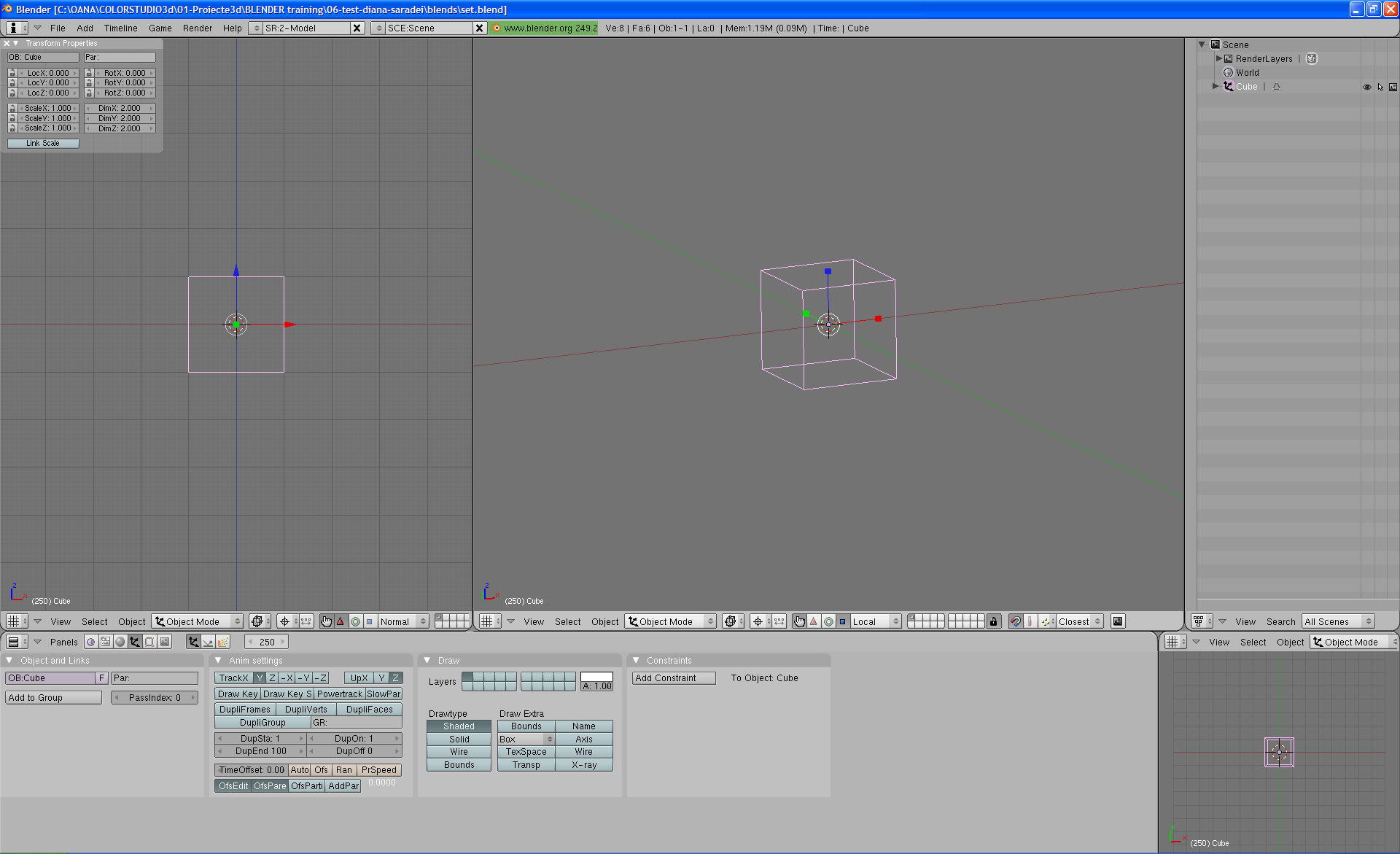Open Box bounds type dropdown
The image size is (1400, 854).
[526, 740]
